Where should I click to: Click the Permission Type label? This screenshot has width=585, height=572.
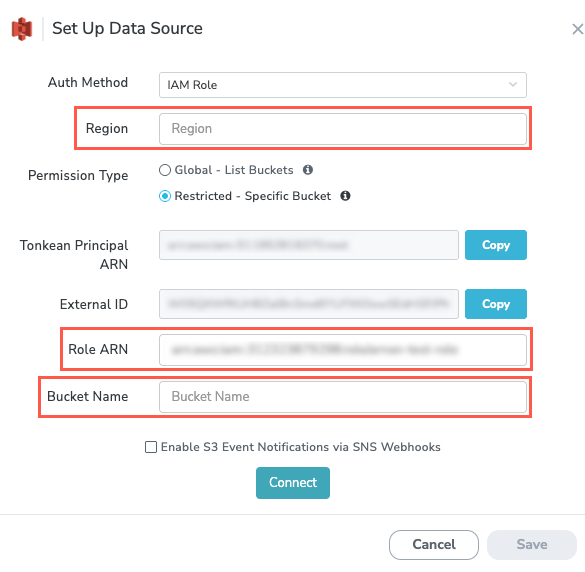point(78,175)
